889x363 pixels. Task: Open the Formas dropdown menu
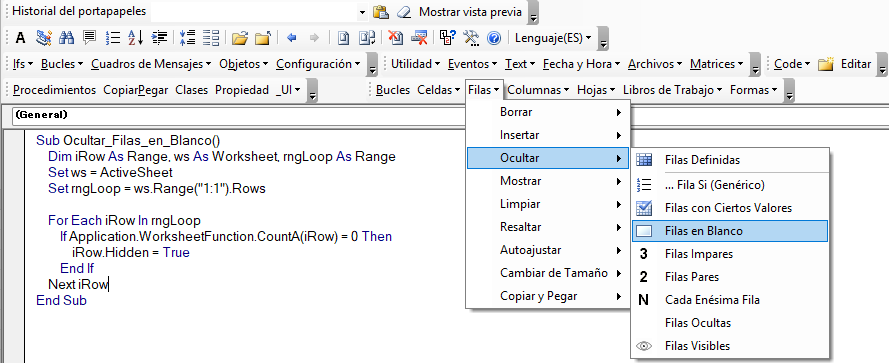[x=754, y=90]
